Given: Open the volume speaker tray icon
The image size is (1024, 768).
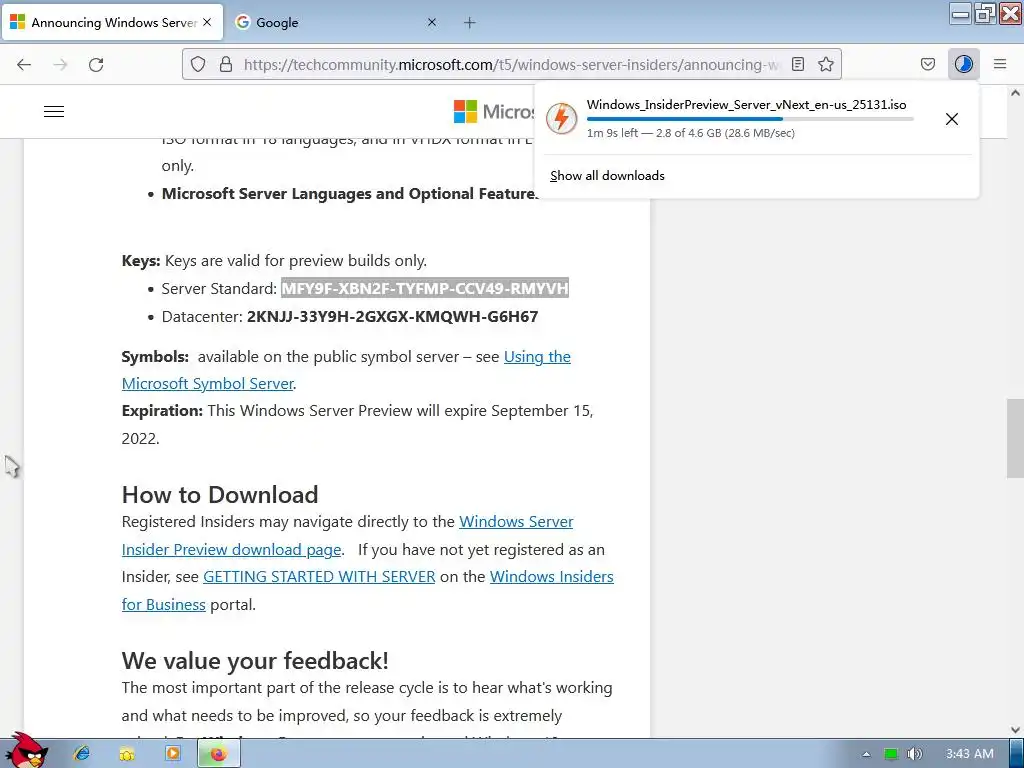Looking at the screenshot, I should (x=914, y=754).
